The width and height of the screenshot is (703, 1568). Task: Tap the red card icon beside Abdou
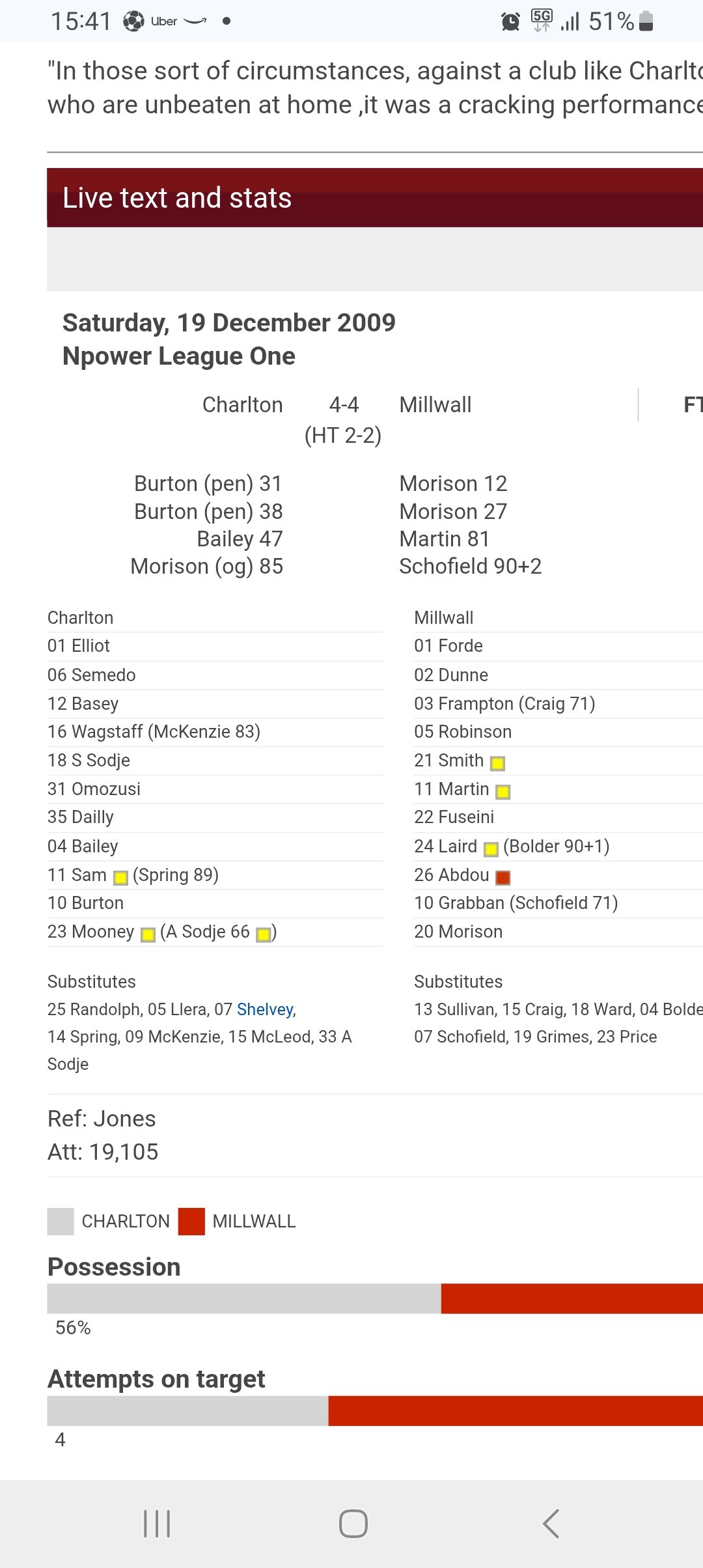pyautogui.click(x=503, y=877)
